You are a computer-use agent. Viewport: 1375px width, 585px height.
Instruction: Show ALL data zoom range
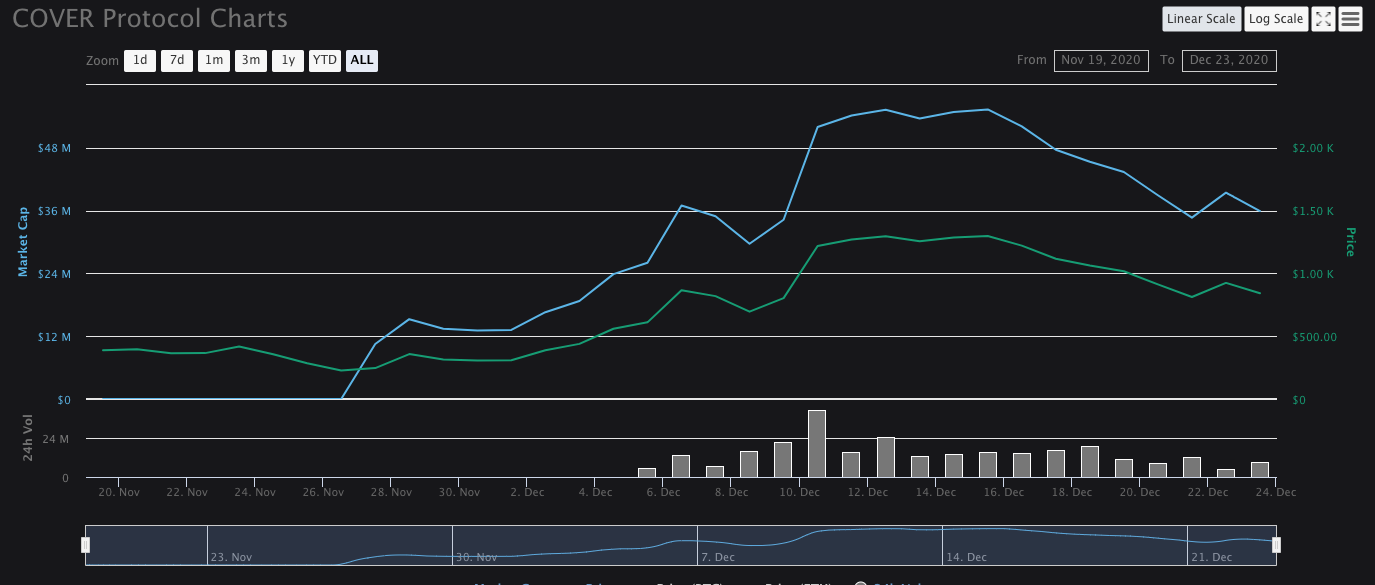pyautogui.click(x=362, y=61)
